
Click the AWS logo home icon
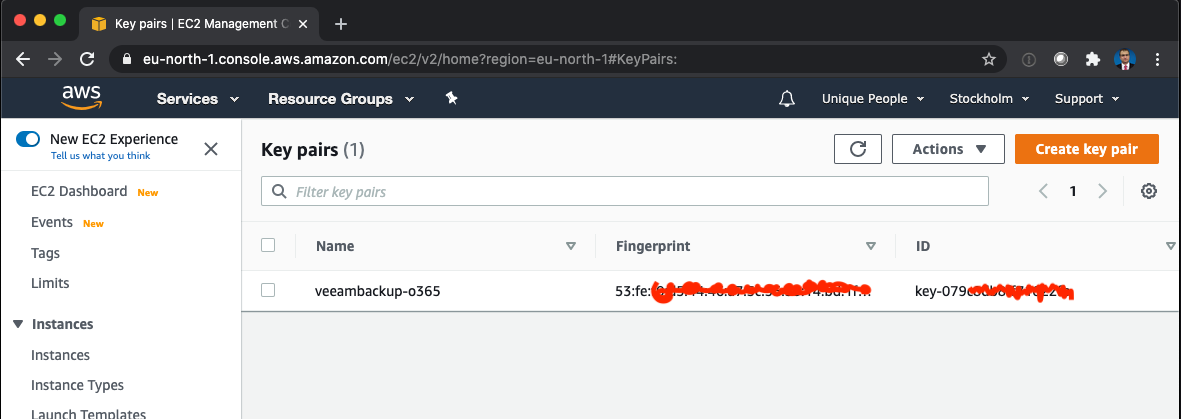81,98
